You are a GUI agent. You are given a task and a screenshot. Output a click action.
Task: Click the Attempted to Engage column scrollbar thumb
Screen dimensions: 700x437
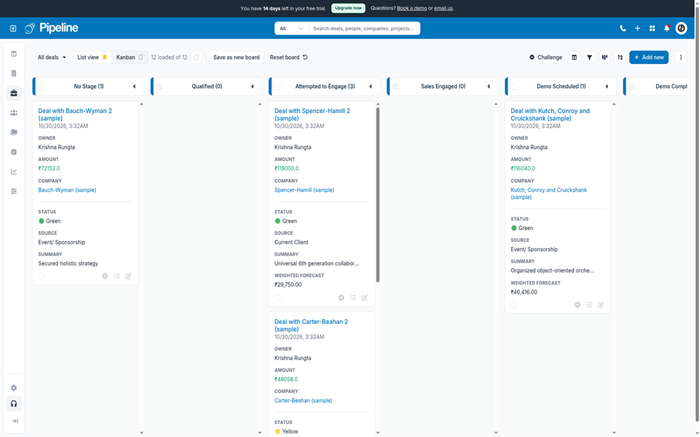tap(378, 195)
